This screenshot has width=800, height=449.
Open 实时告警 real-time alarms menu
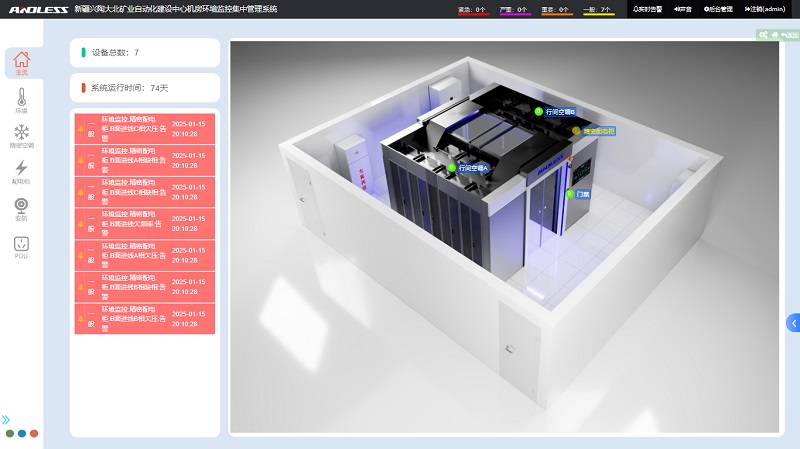(x=648, y=8)
